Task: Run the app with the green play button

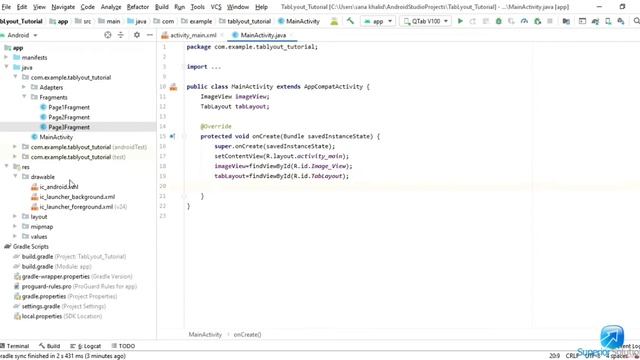Action: click(x=460, y=21)
